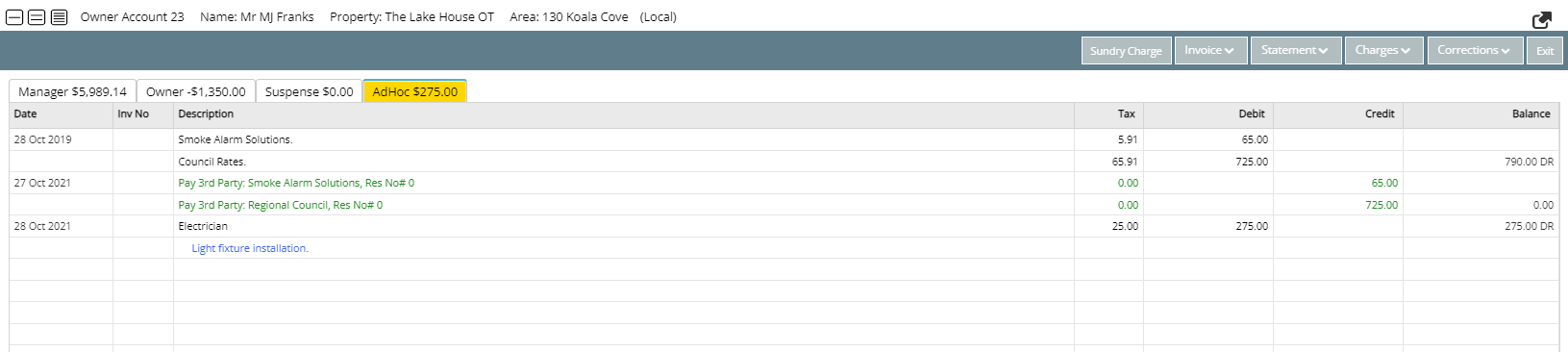Select the AdHoc $275.00 tab
The width and height of the screenshot is (1568, 352).
(x=414, y=91)
